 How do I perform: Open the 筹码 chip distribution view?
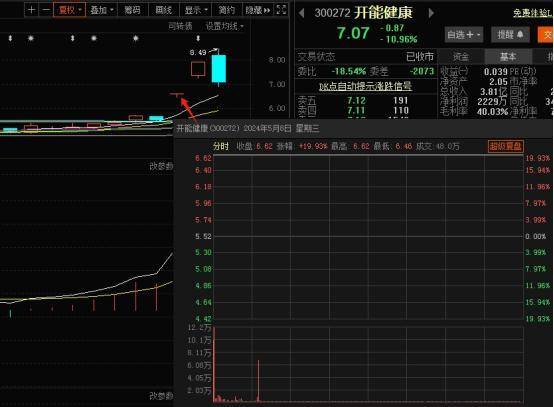tap(132, 10)
